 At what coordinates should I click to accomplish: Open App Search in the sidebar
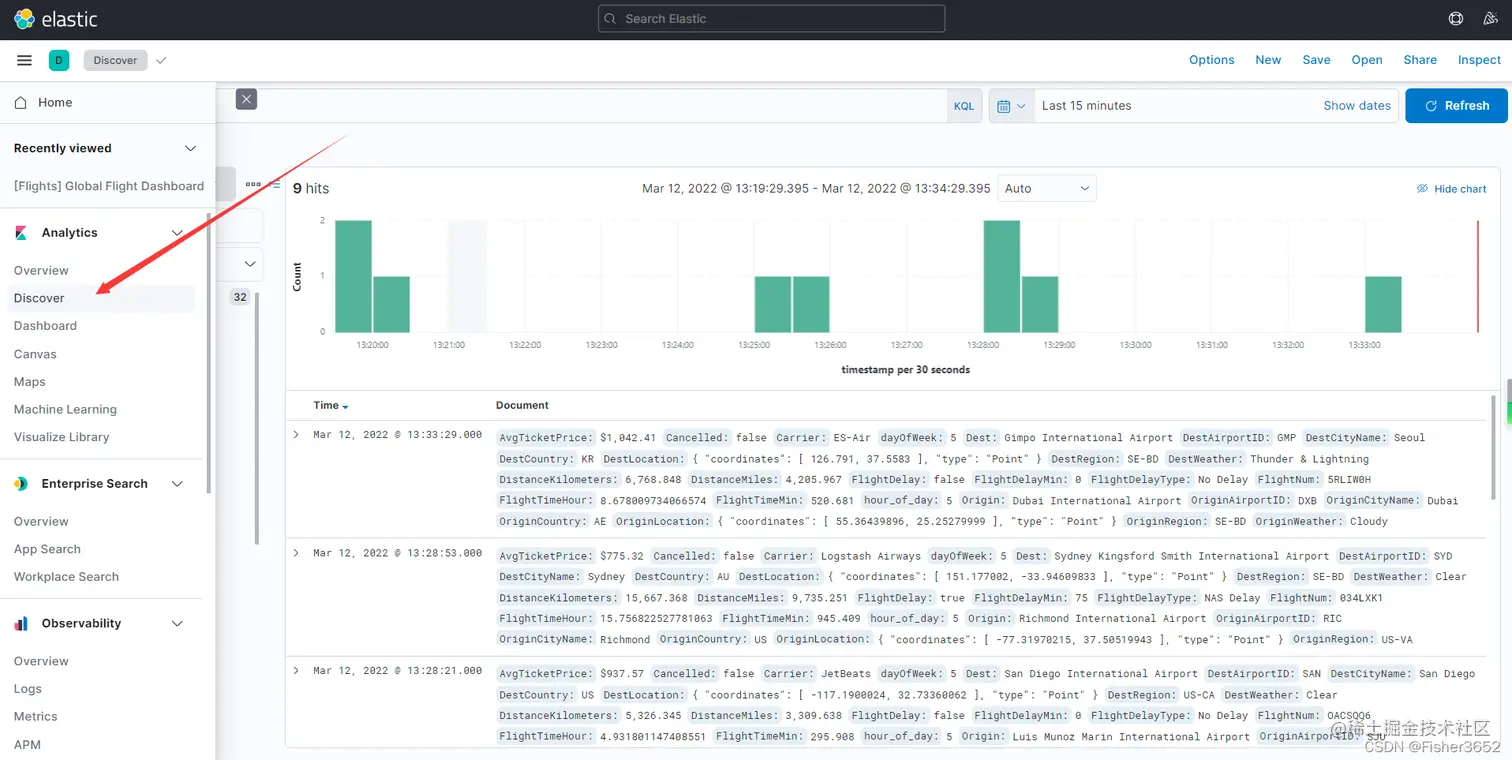pyautogui.click(x=47, y=549)
